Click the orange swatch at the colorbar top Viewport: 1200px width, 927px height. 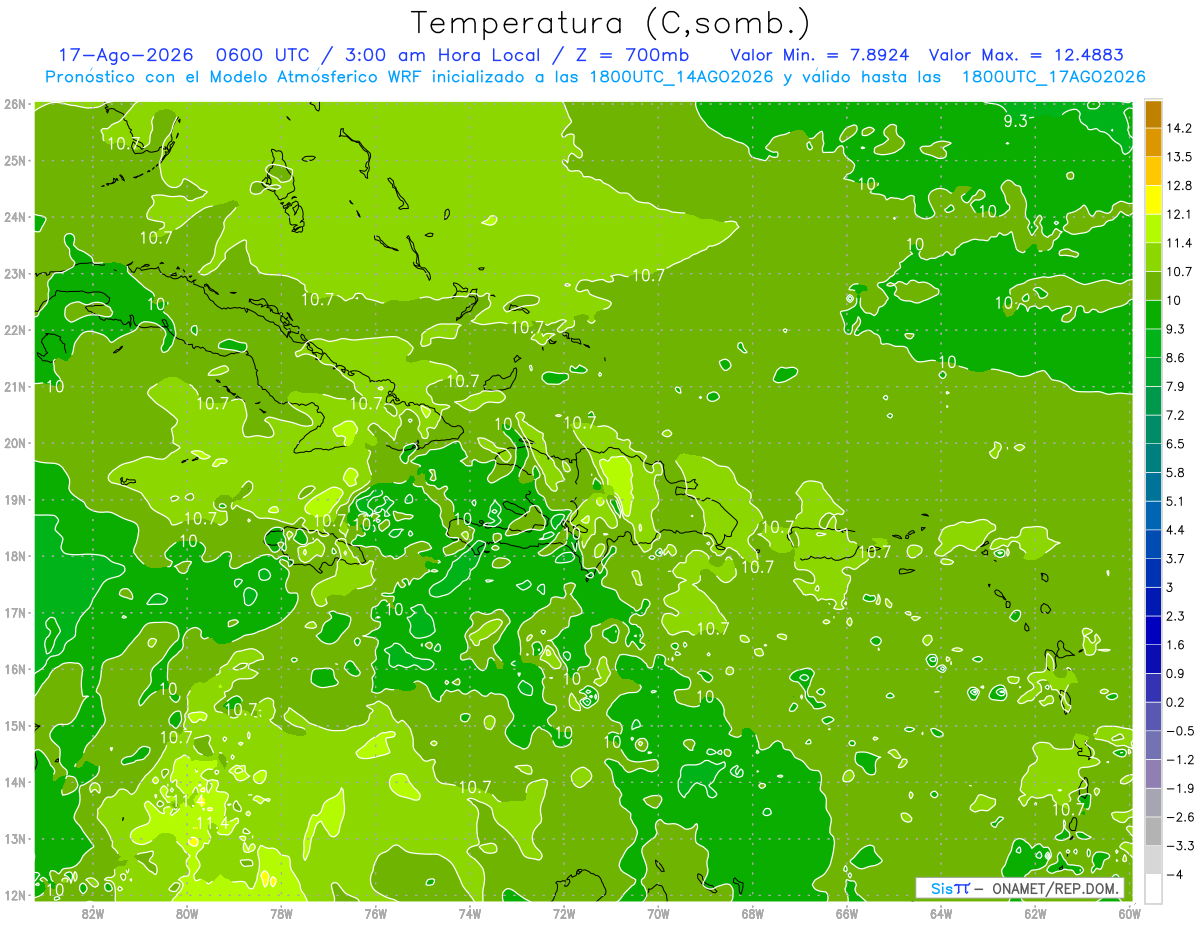pyautogui.click(x=1153, y=115)
